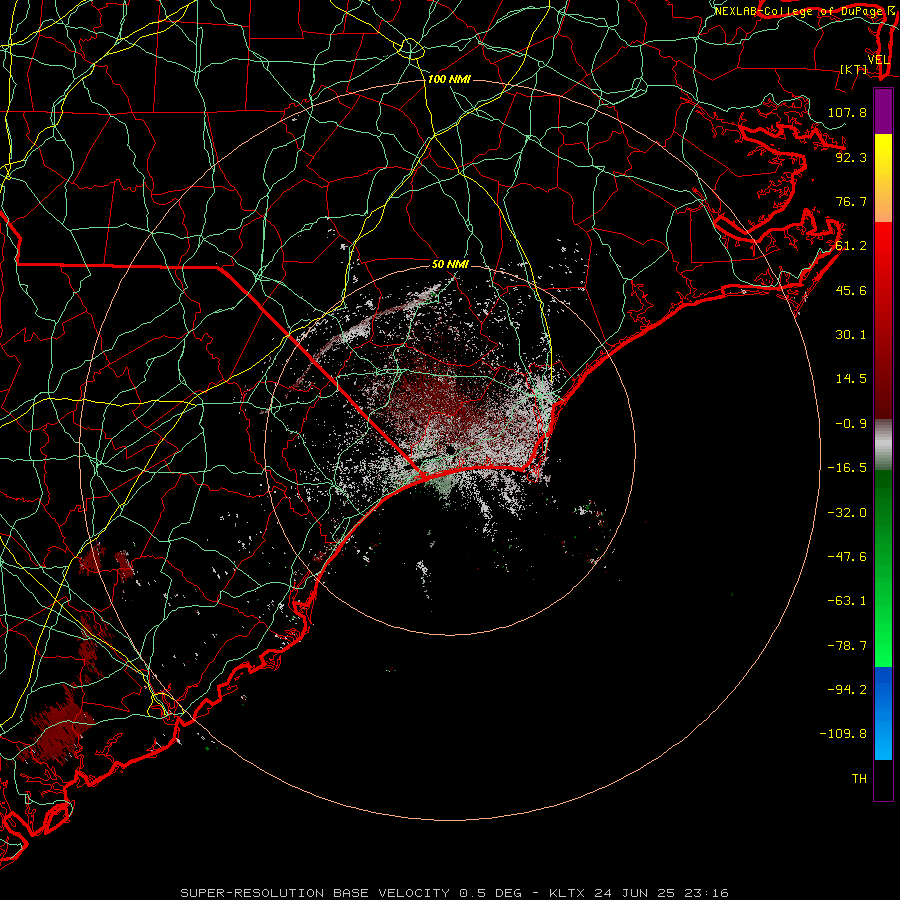900x900 pixels.
Task: Click the 92.3 velocity scale value
Action: click(851, 157)
